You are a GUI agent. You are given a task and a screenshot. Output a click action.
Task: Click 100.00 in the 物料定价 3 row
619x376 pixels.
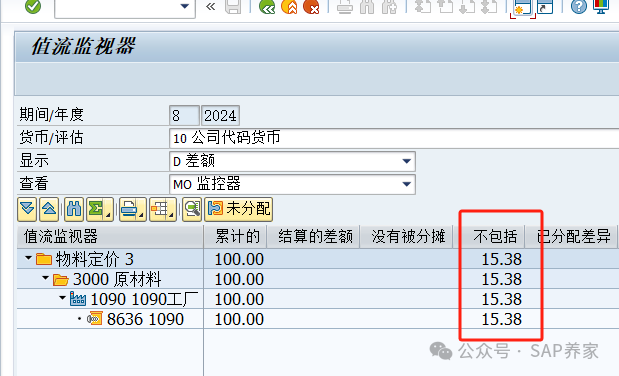click(x=239, y=259)
